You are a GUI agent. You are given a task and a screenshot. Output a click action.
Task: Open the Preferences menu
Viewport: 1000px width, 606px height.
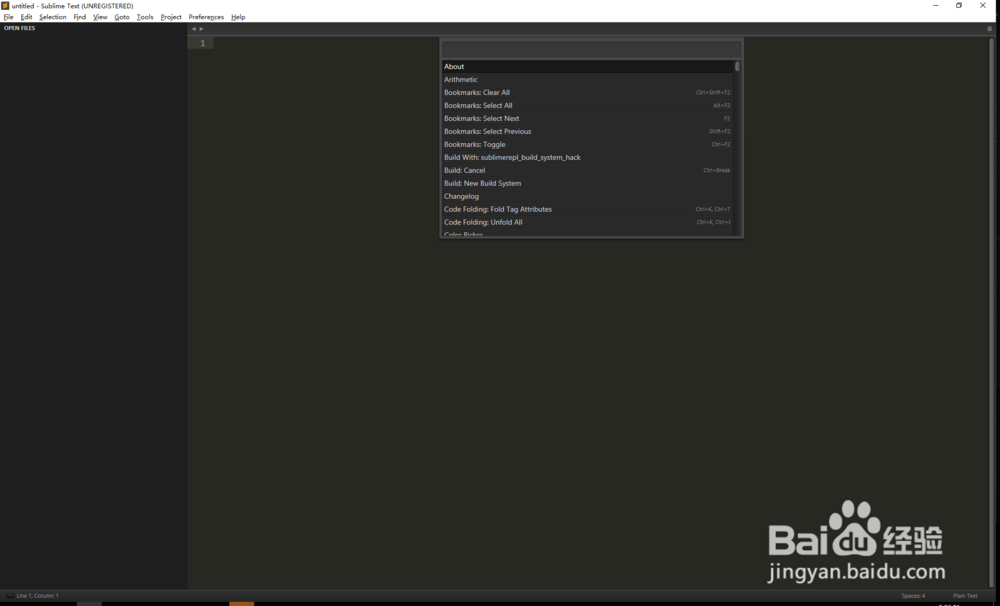205,17
